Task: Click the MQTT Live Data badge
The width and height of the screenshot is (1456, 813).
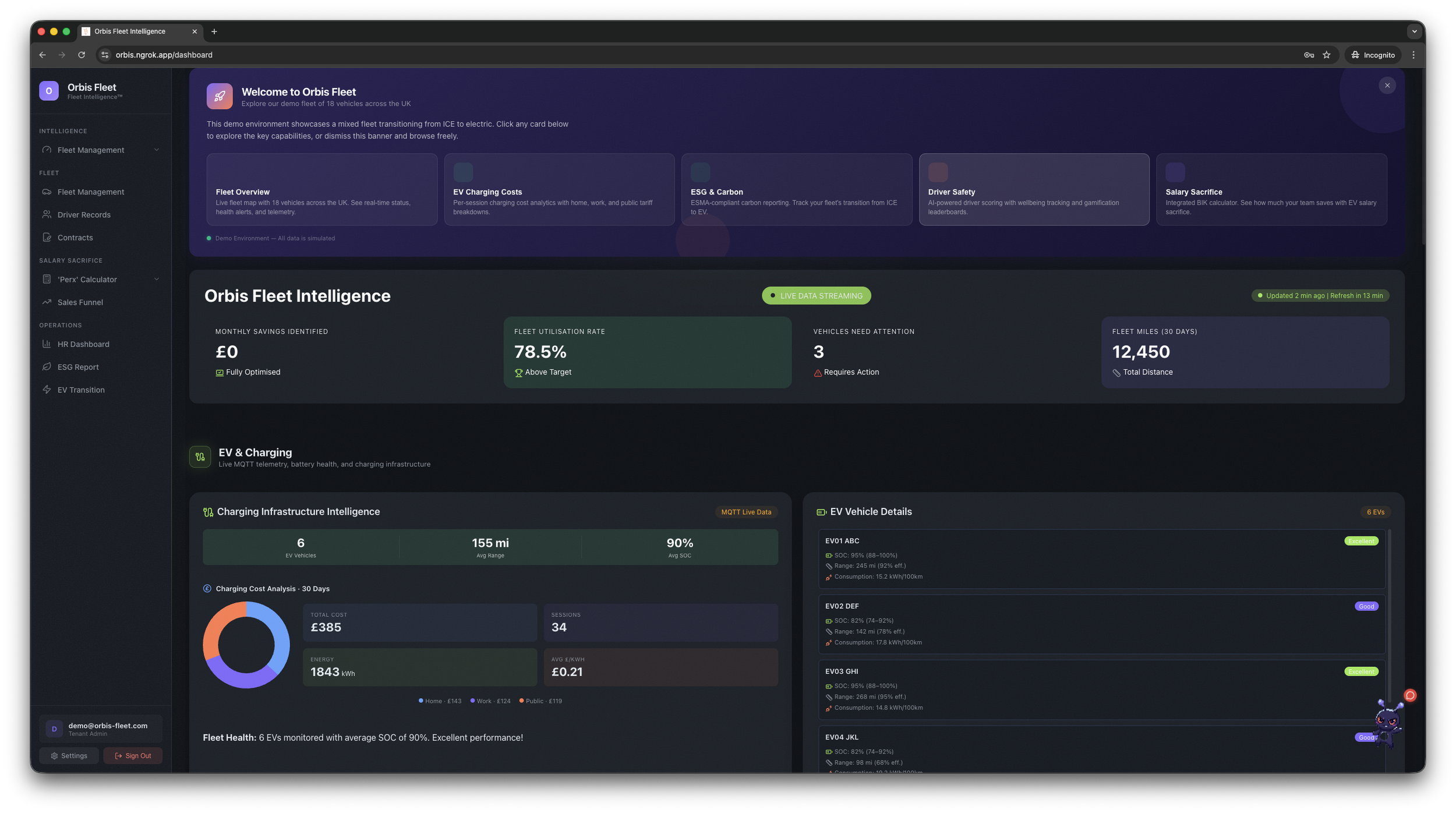Action: coord(746,512)
